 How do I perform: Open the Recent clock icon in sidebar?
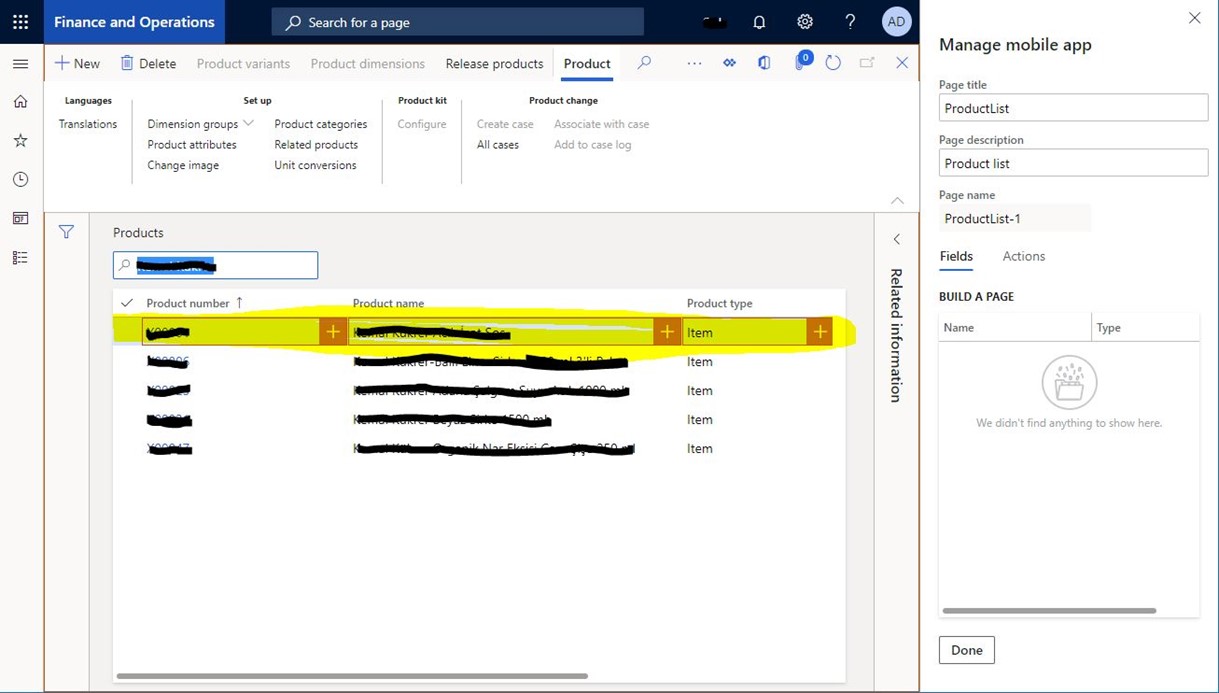[x=20, y=180]
